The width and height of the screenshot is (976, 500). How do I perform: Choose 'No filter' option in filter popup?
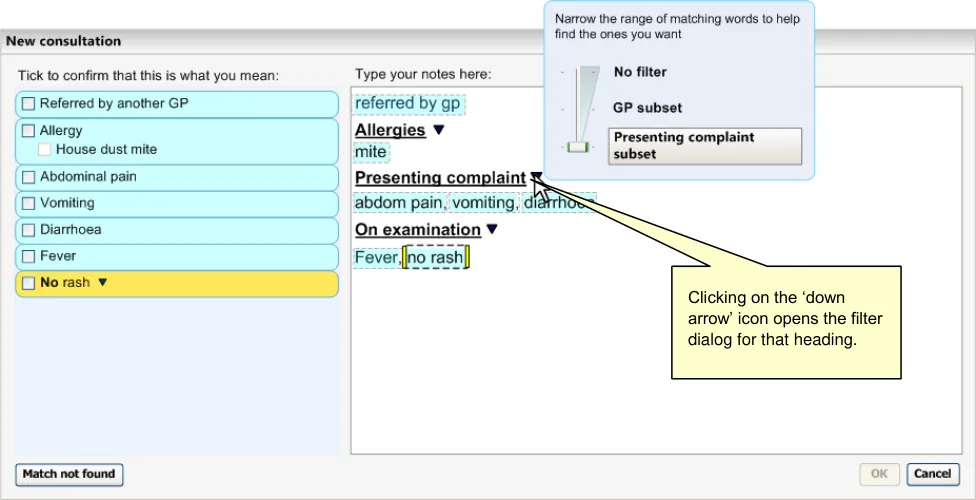pos(640,72)
